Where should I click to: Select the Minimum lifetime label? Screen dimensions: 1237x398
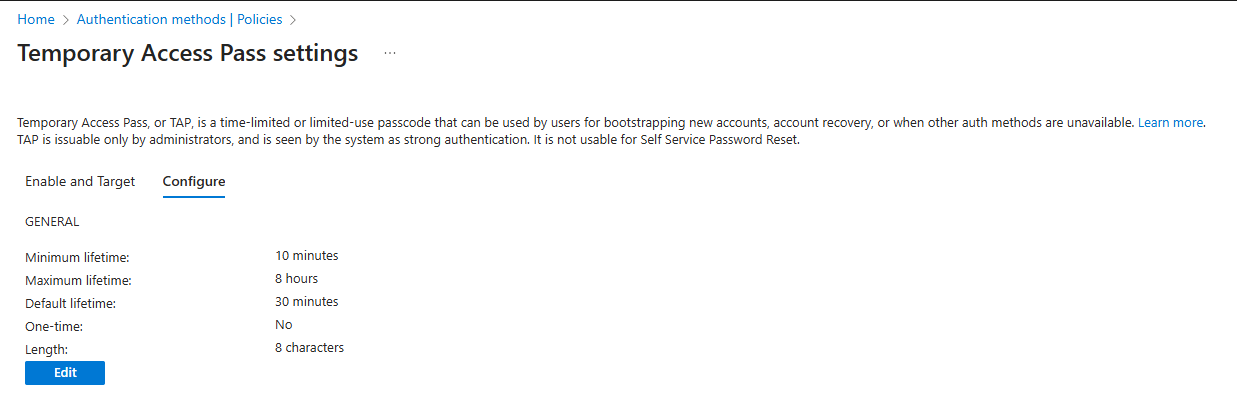point(77,258)
